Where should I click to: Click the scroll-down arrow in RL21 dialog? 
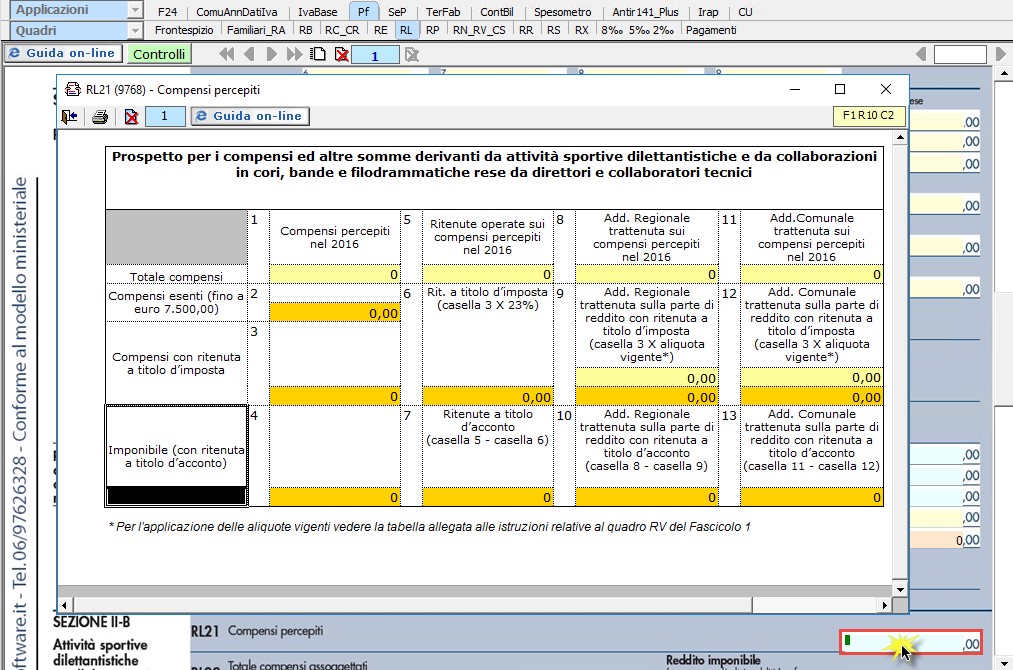[900, 589]
